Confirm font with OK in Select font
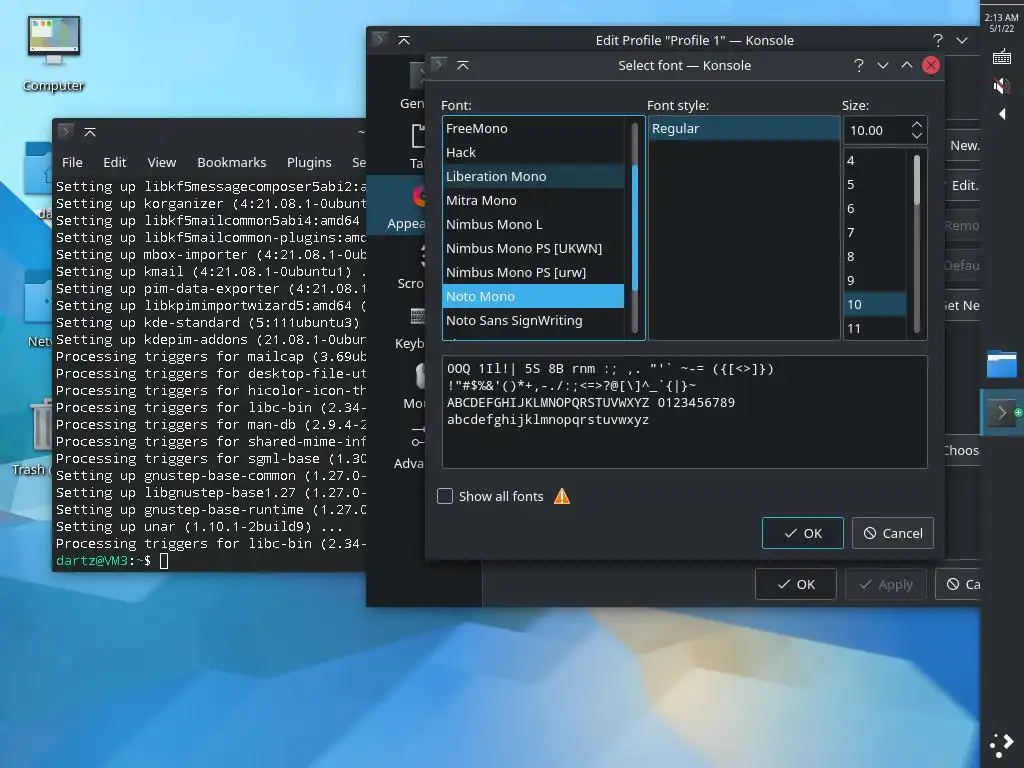This screenshot has height=768, width=1024. coord(803,534)
